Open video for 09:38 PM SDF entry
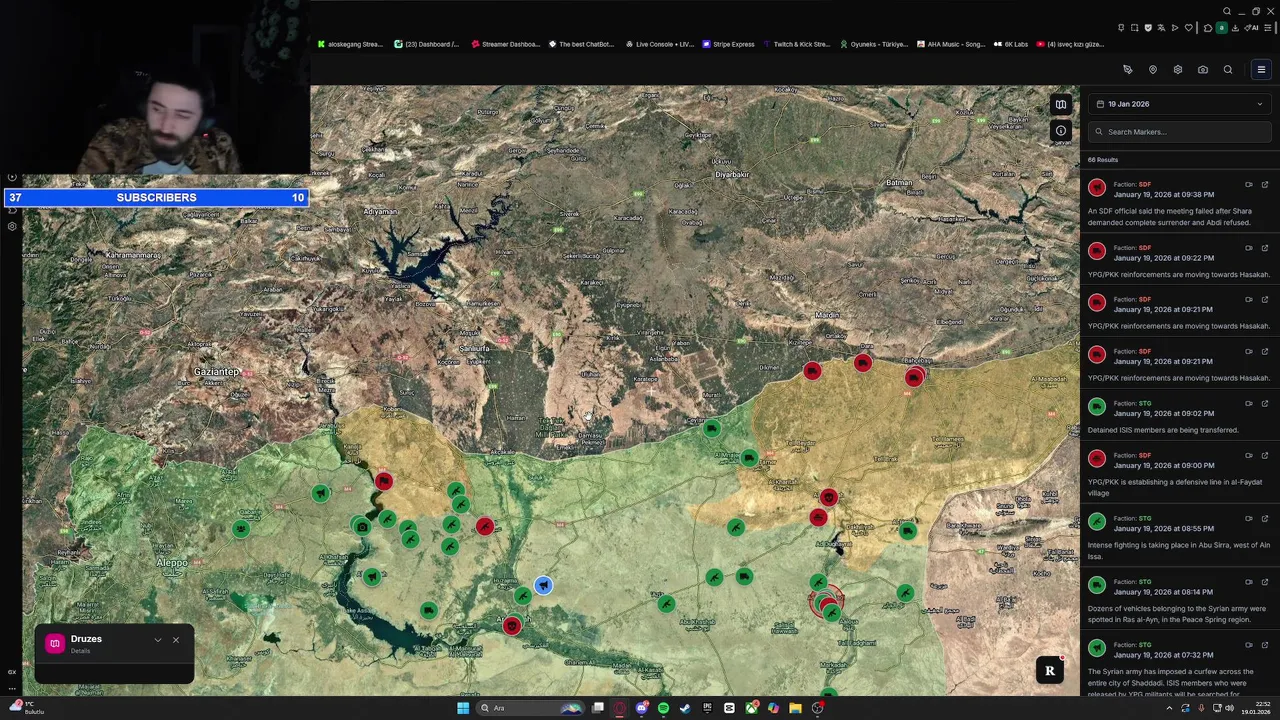1280x720 pixels. [1248, 185]
